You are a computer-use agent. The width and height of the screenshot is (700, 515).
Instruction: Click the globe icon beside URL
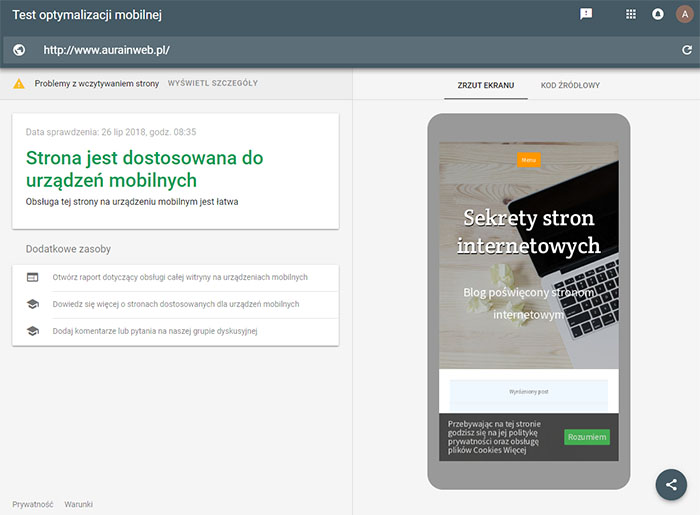tap(19, 50)
